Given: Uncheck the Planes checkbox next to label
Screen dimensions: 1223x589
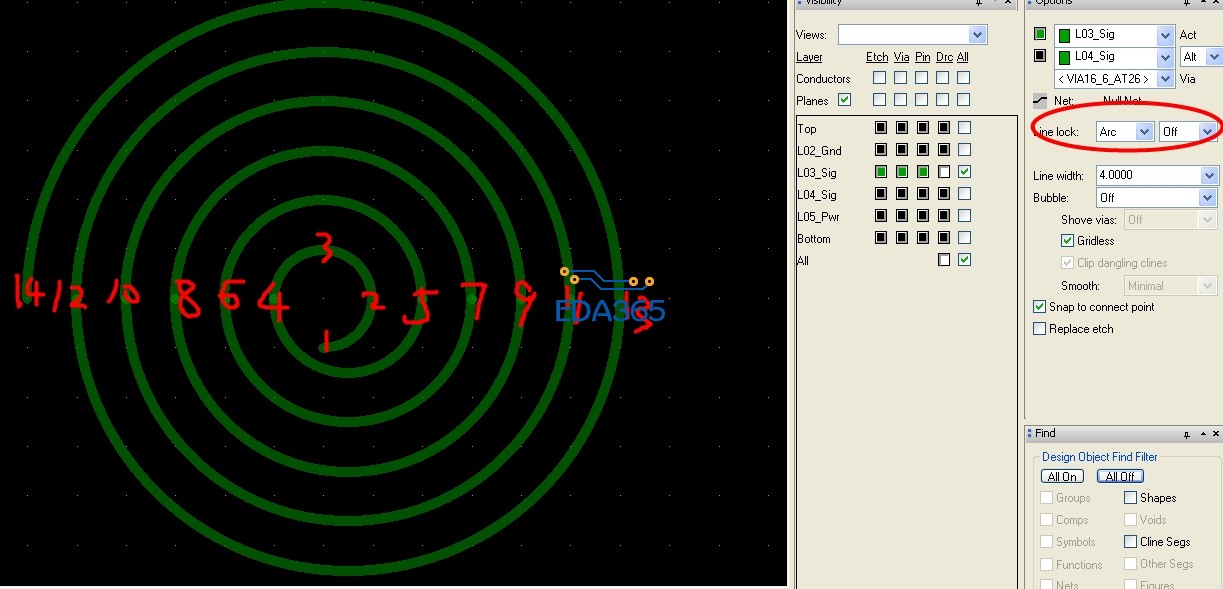Looking at the screenshot, I should tap(844, 100).
